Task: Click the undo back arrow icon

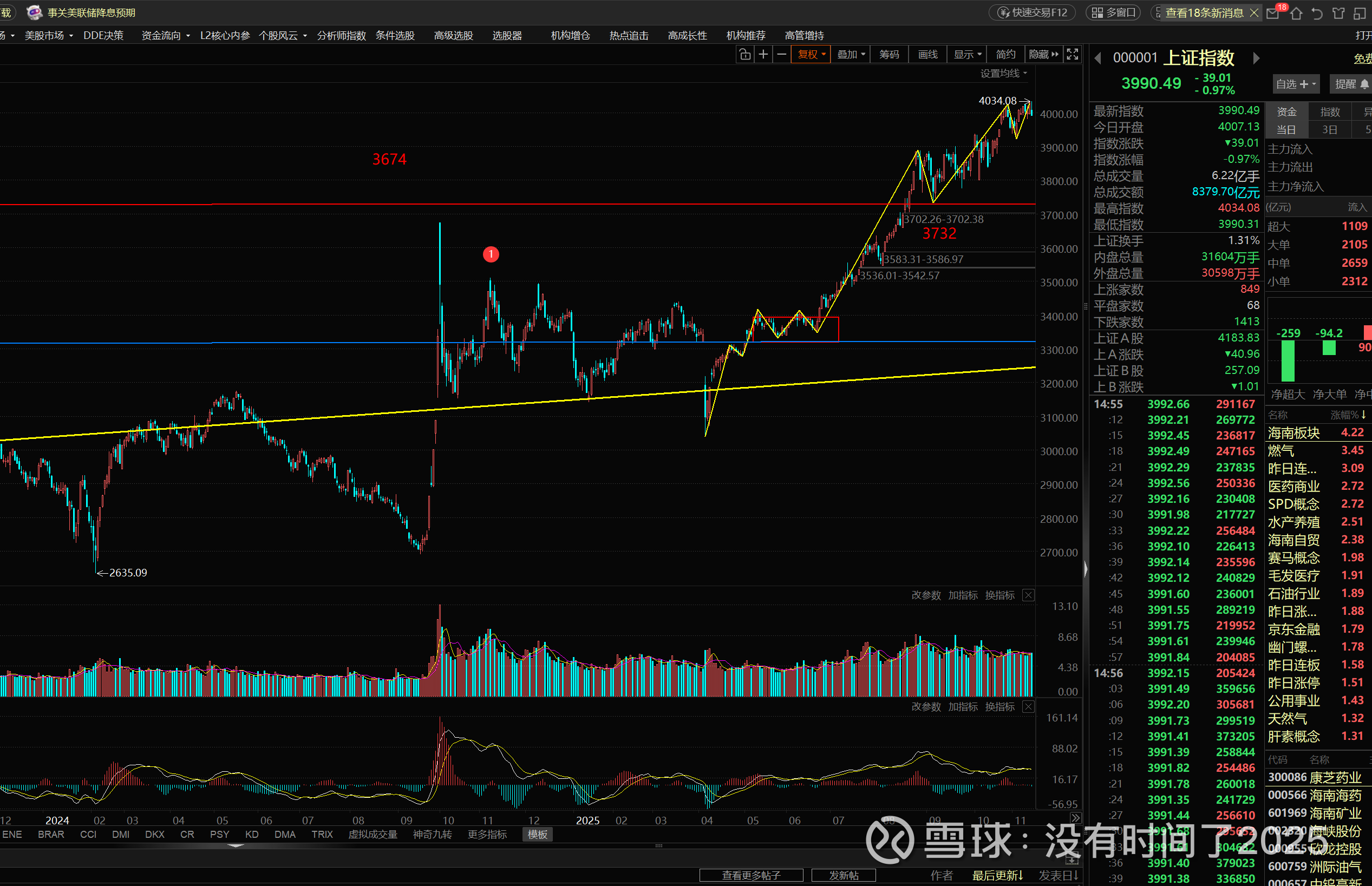Action: tap(1317, 13)
